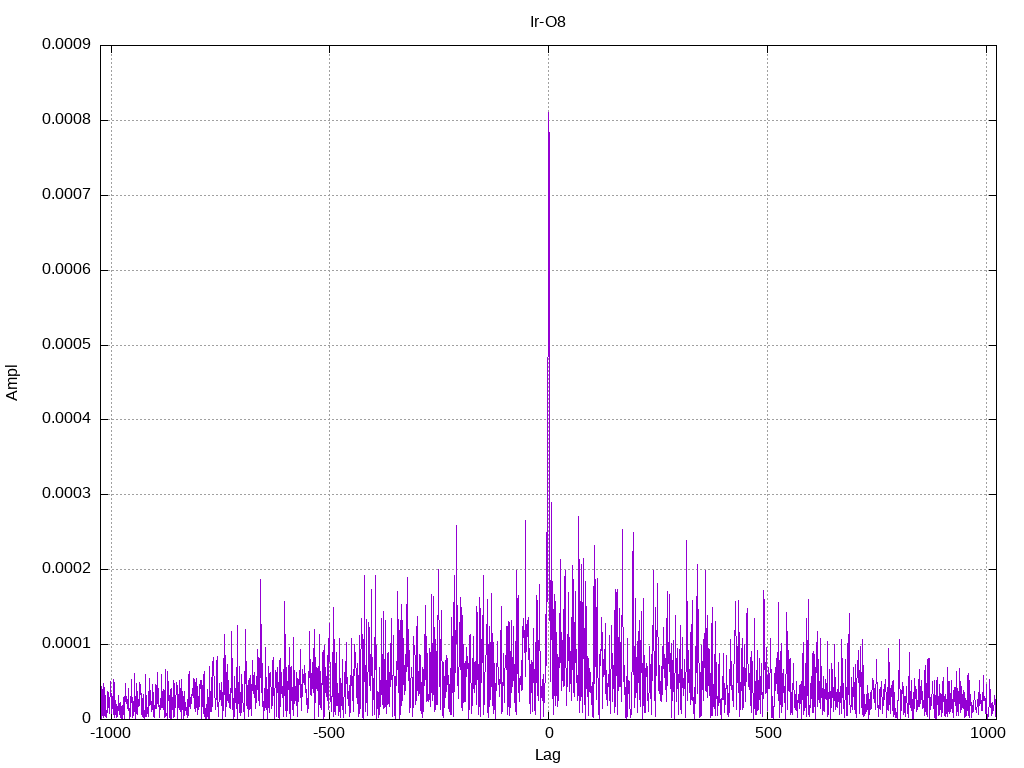Click the y-axis label Ampl
This screenshot has height=768, width=1024.
pos(12,383)
